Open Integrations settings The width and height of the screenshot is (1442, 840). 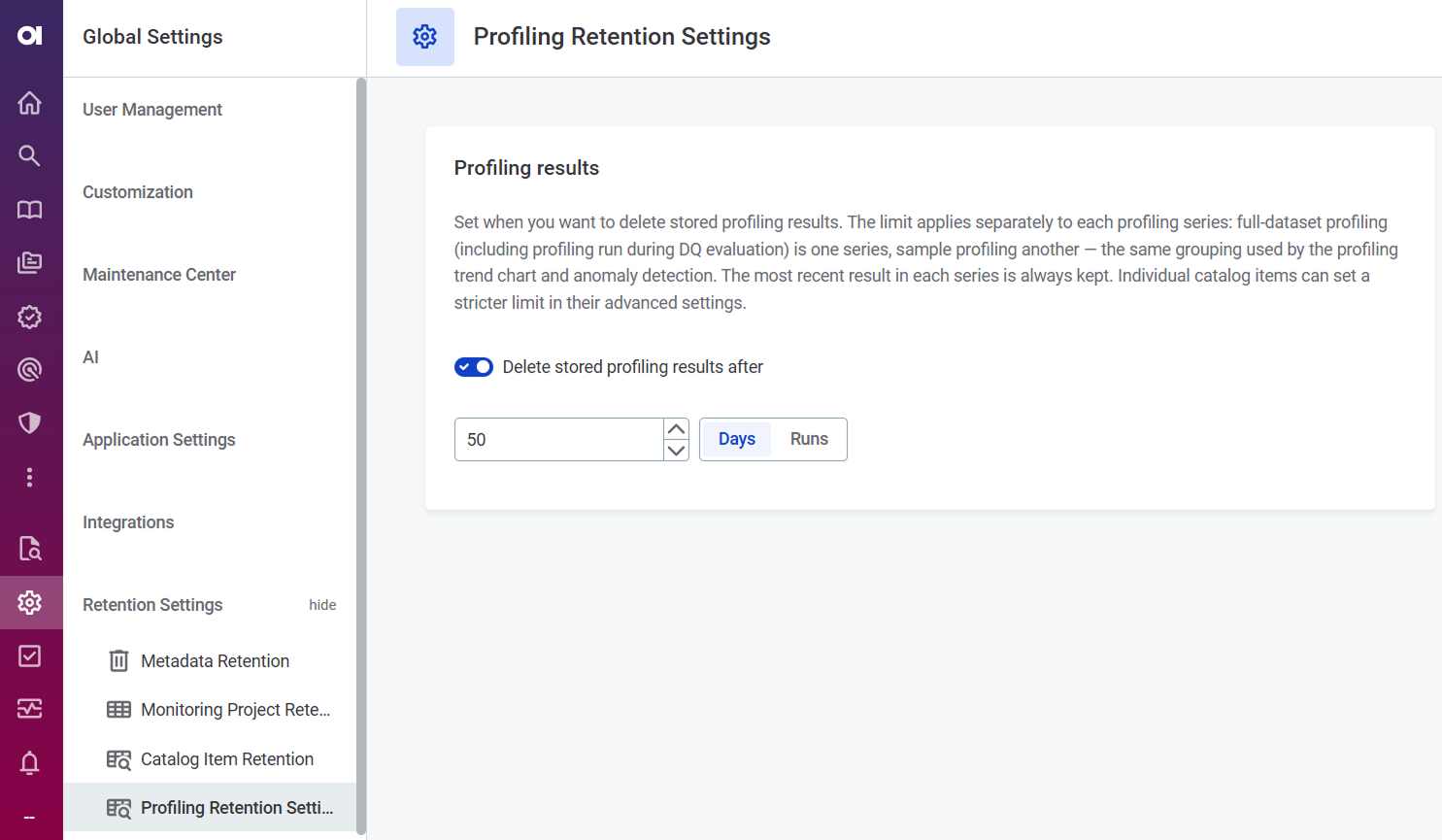click(128, 522)
